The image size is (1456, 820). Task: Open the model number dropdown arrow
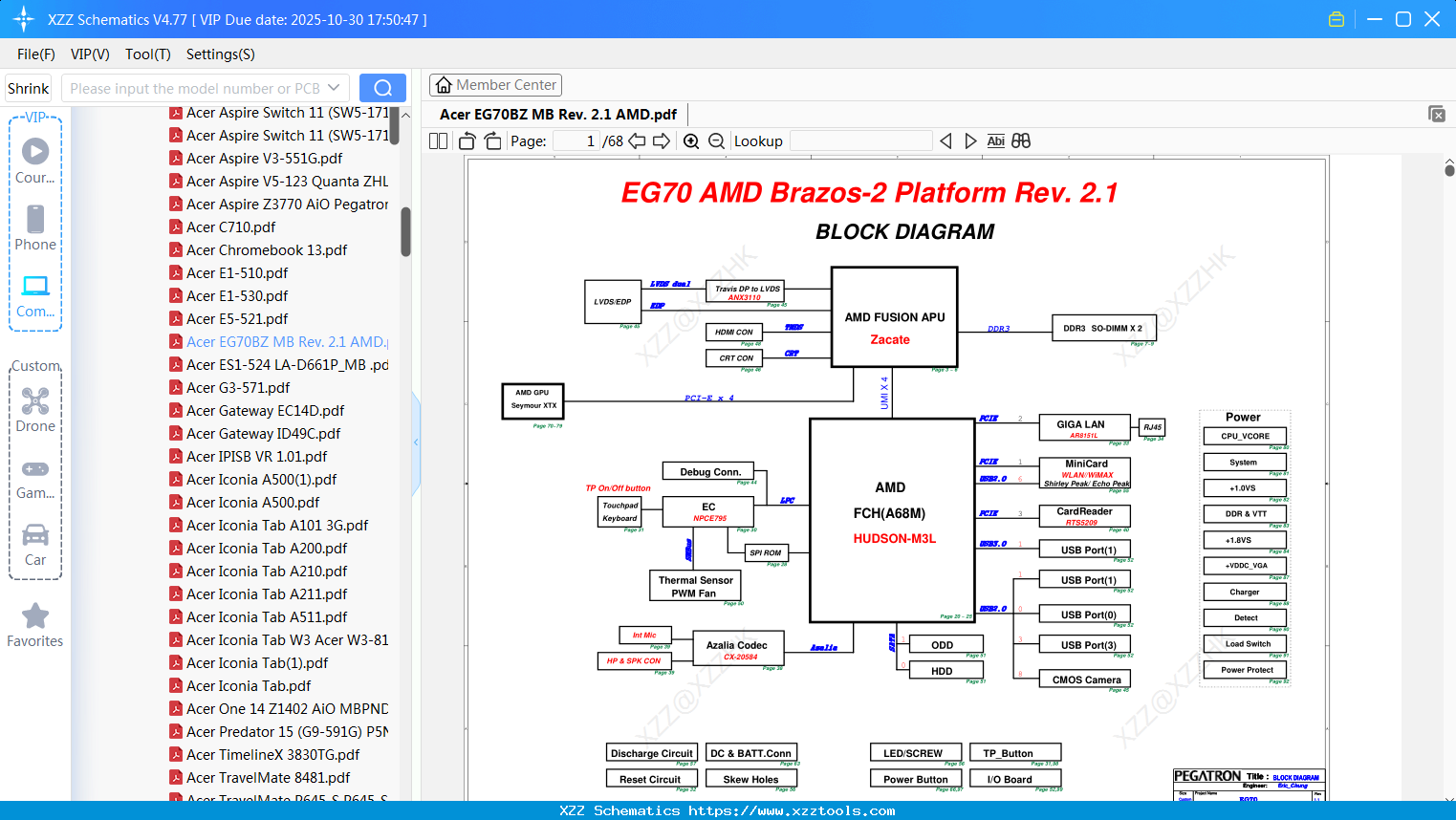tap(334, 88)
